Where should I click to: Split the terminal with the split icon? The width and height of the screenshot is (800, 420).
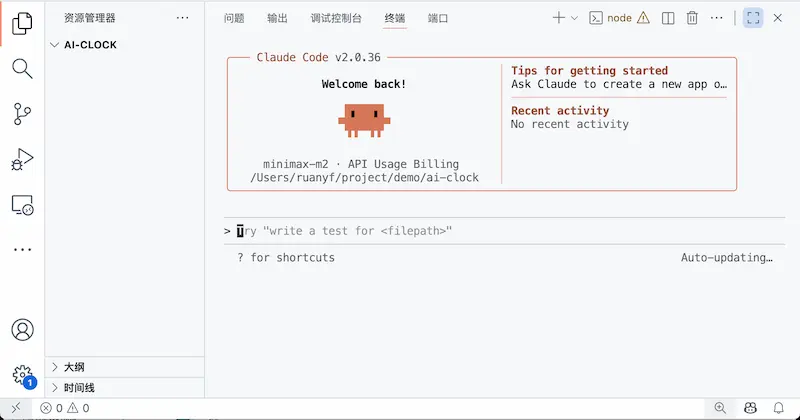[x=668, y=18]
